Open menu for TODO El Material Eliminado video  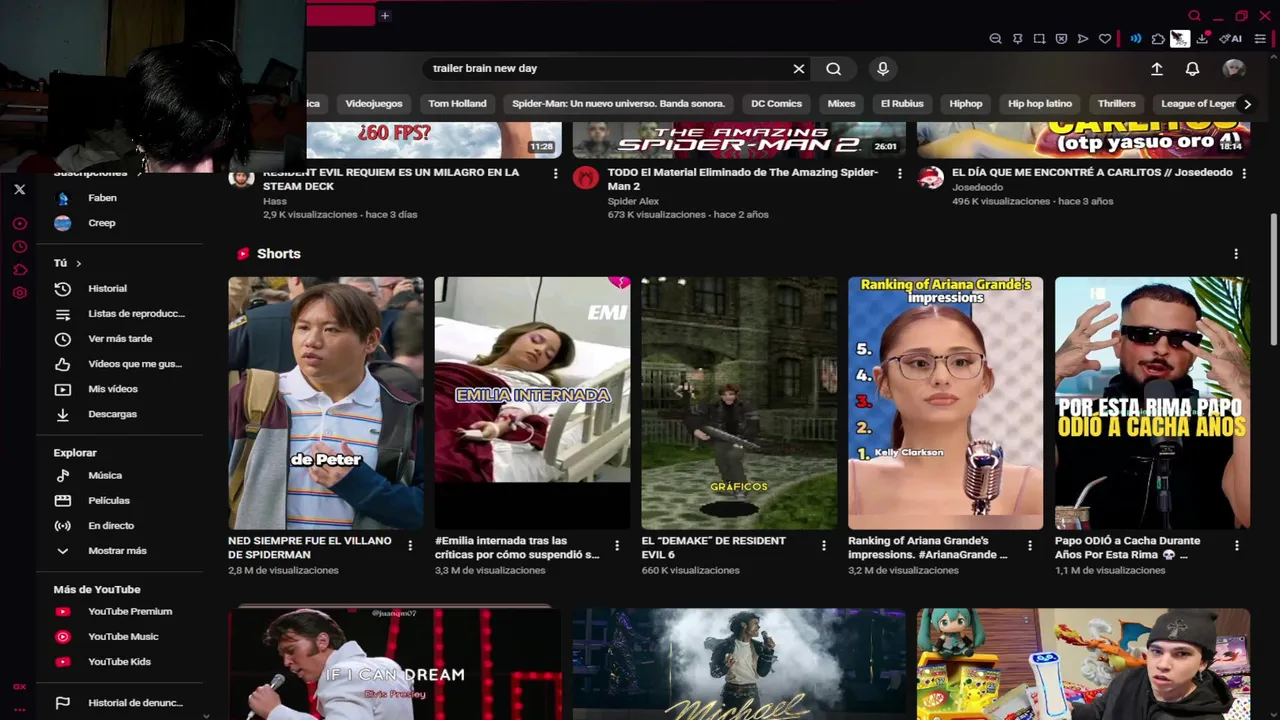click(899, 174)
